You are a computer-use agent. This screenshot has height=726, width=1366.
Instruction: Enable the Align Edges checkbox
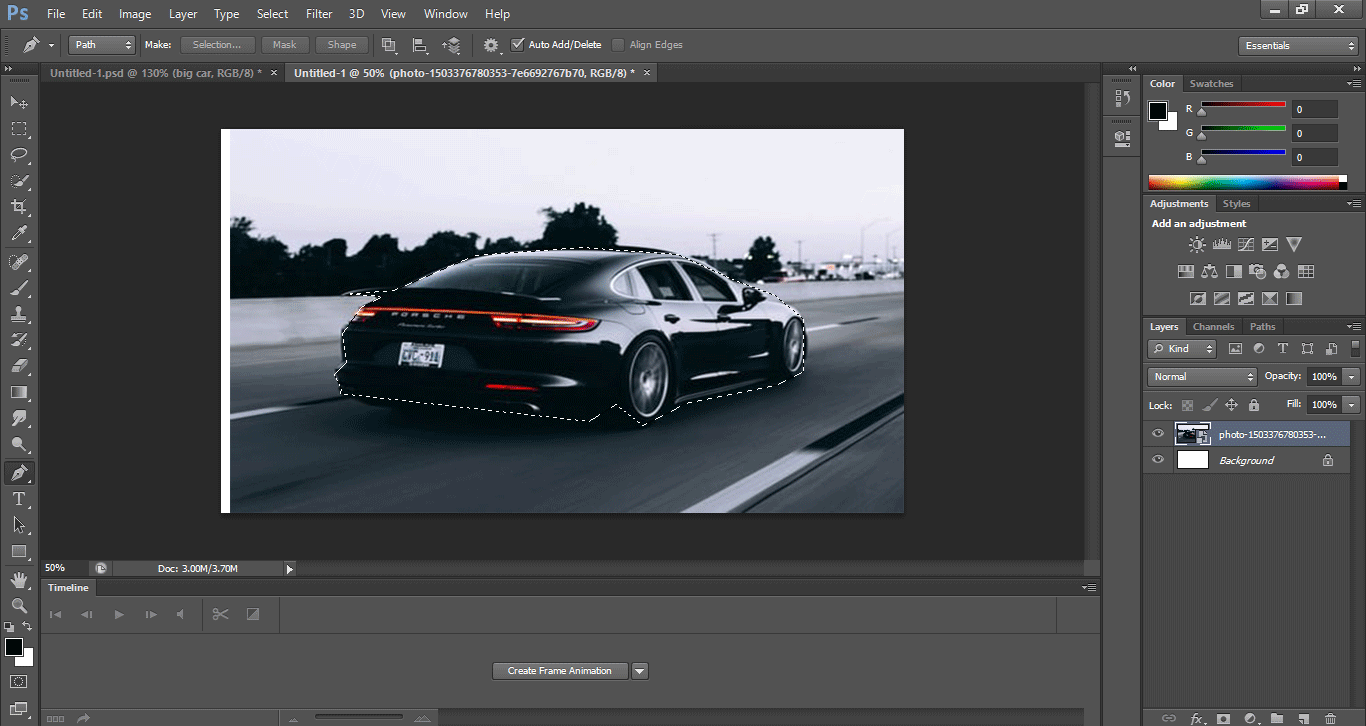618,45
